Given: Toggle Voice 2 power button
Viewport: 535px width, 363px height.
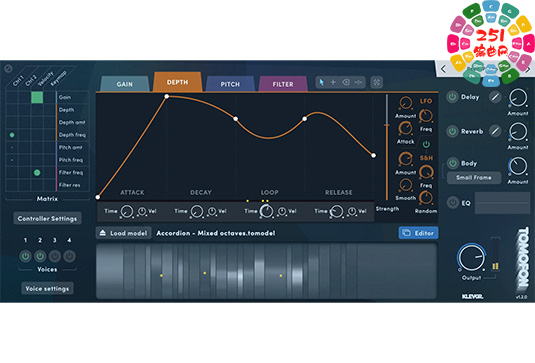Looking at the screenshot, I should tap(40, 256).
